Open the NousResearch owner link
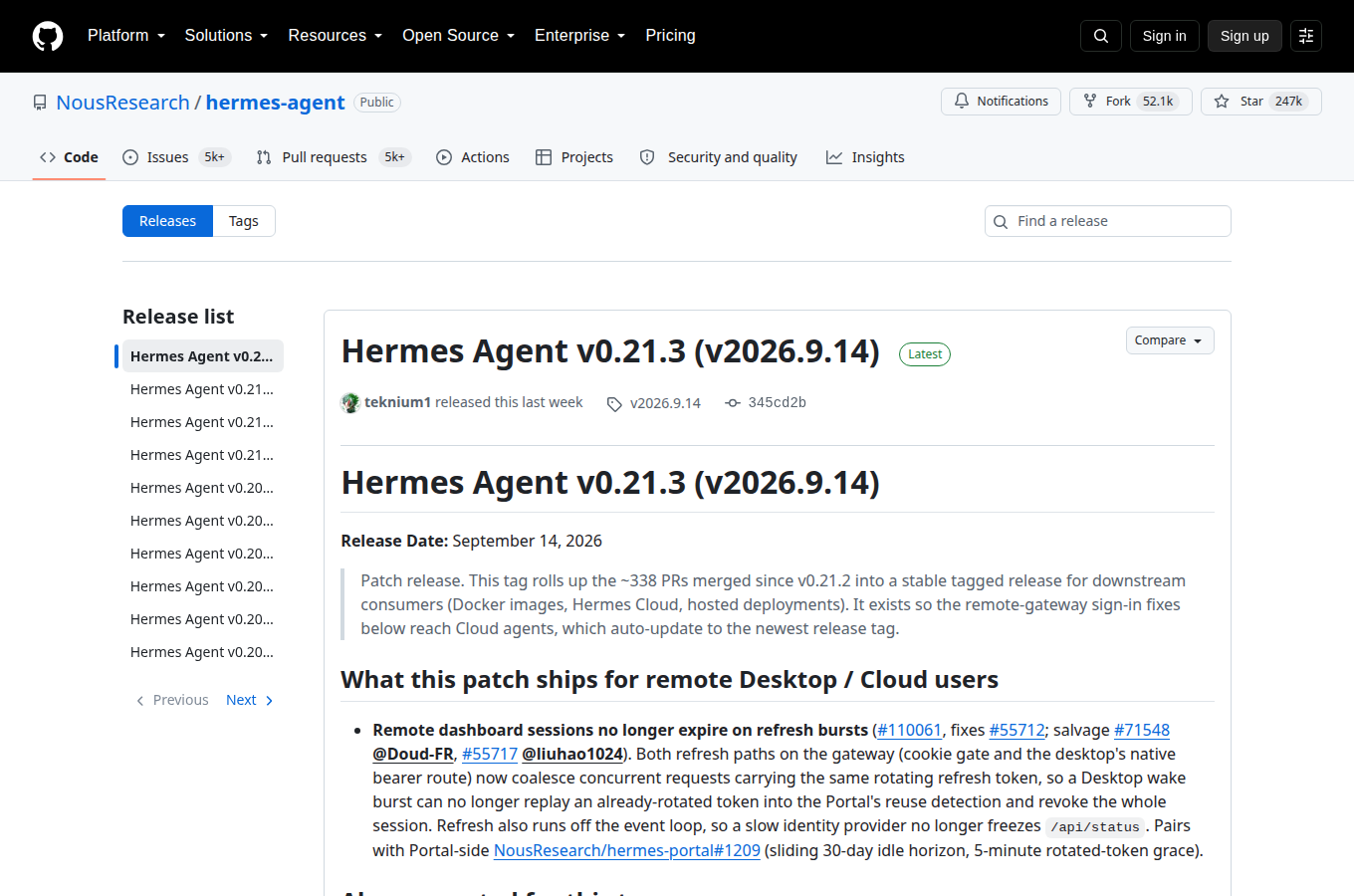This screenshot has height=896, width=1354. [x=122, y=103]
